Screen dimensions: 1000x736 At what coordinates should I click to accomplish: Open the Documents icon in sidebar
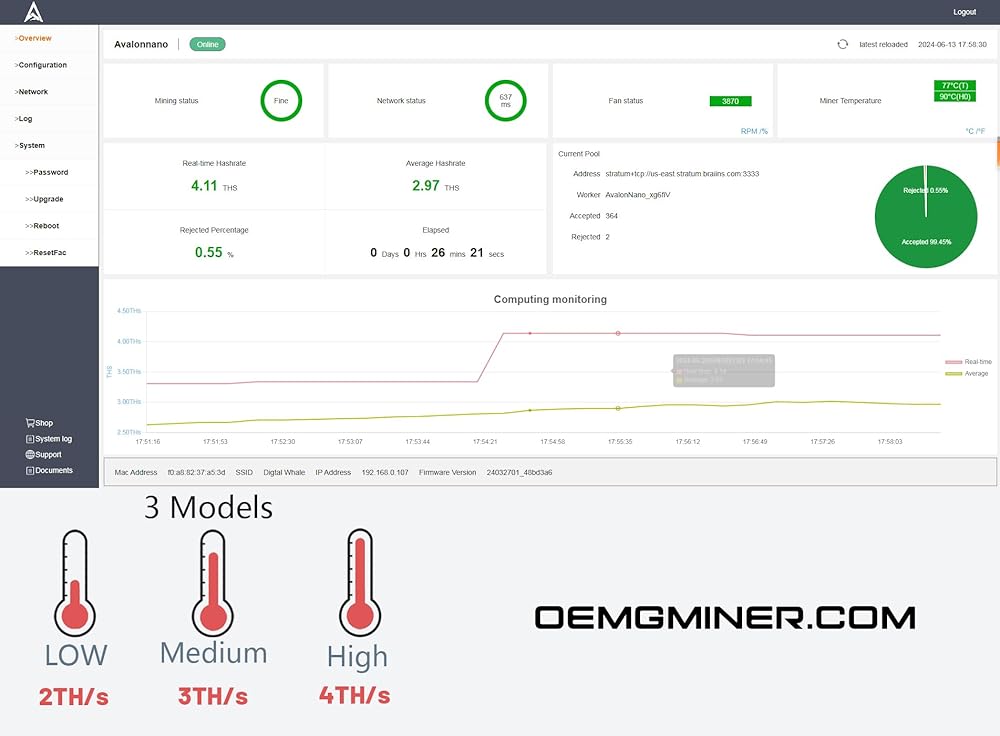pyautogui.click(x=31, y=471)
